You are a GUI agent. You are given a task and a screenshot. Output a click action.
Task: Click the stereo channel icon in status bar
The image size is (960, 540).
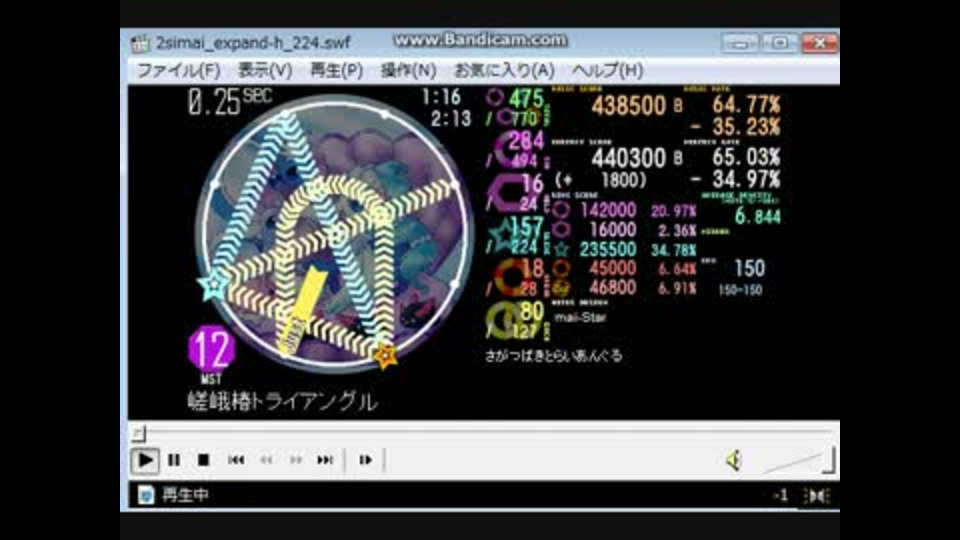(x=817, y=496)
